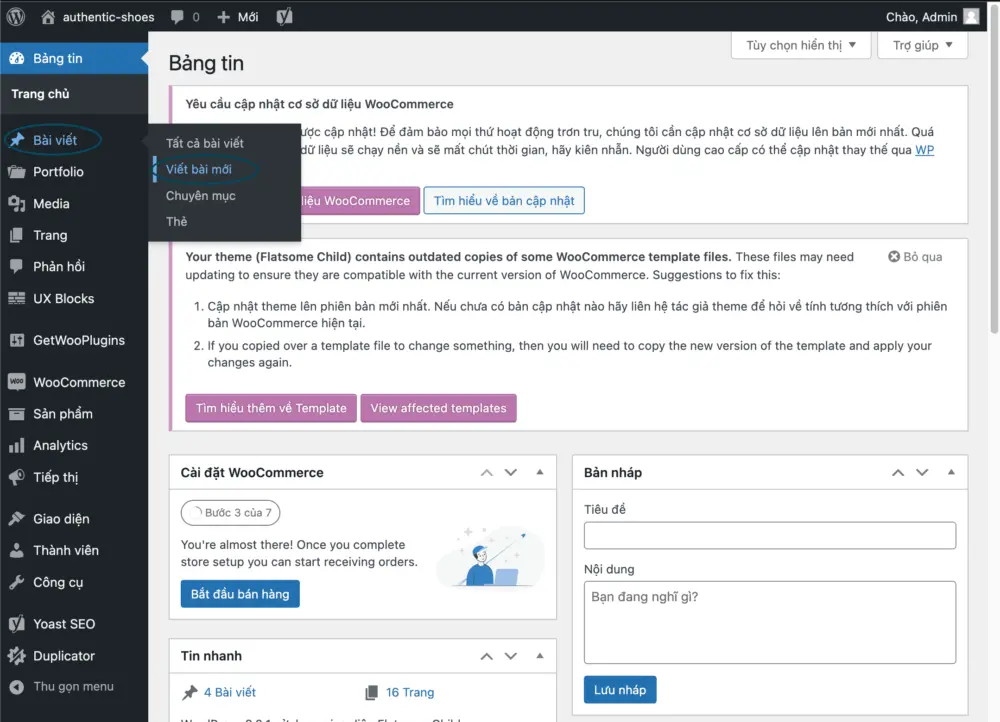Follow the WP link in WooCommerce notice

(924, 150)
